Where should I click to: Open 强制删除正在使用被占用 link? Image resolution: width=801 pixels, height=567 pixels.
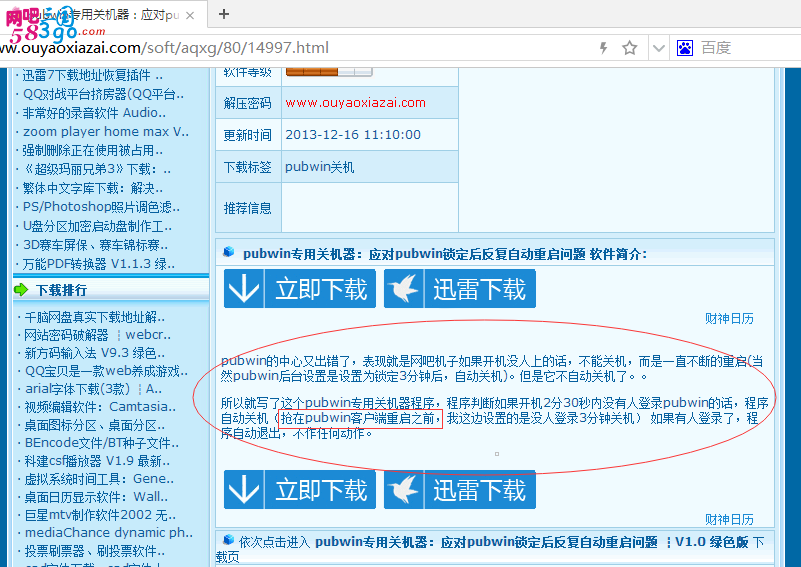pos(92,151)
